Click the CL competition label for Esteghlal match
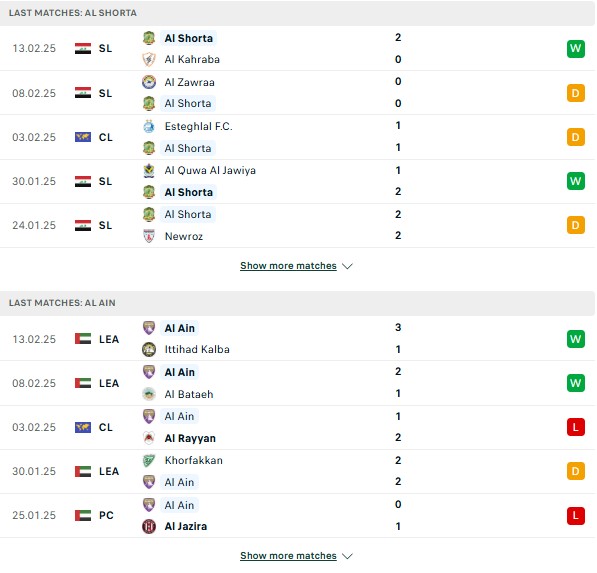 click(x=105, y=137)
